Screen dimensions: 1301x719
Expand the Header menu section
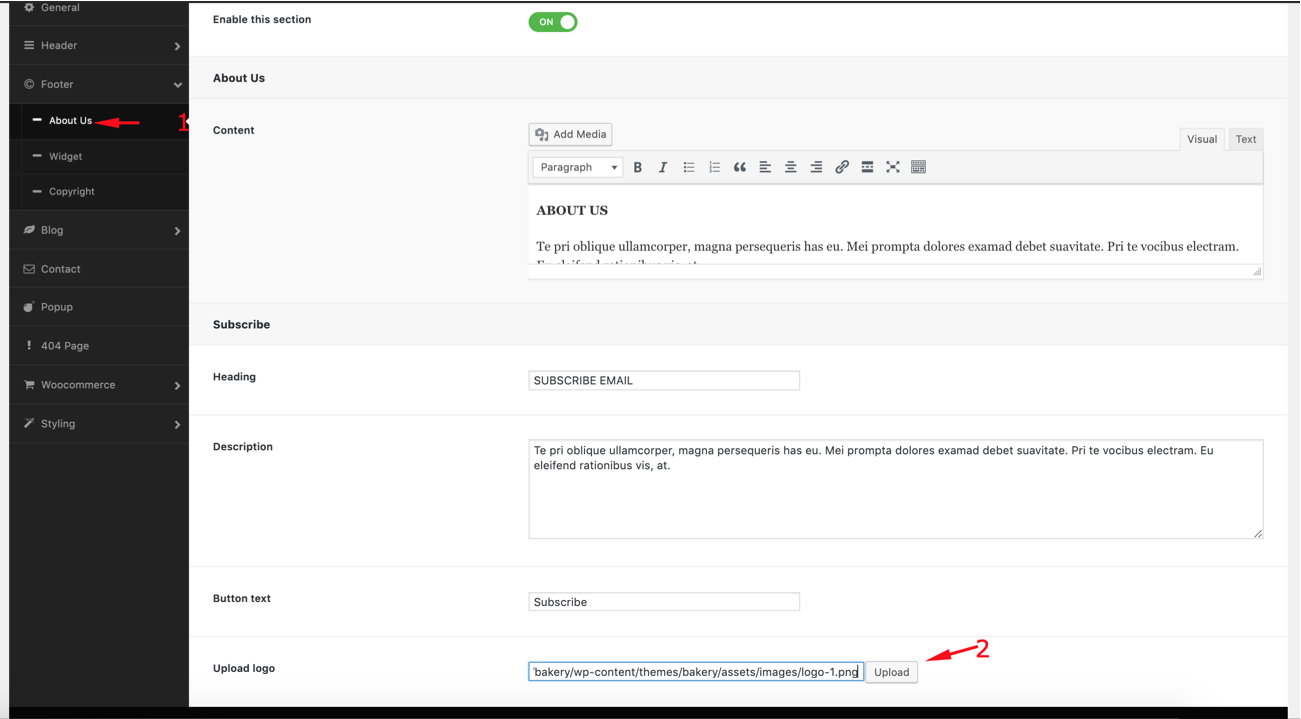(x=98, y=46)
